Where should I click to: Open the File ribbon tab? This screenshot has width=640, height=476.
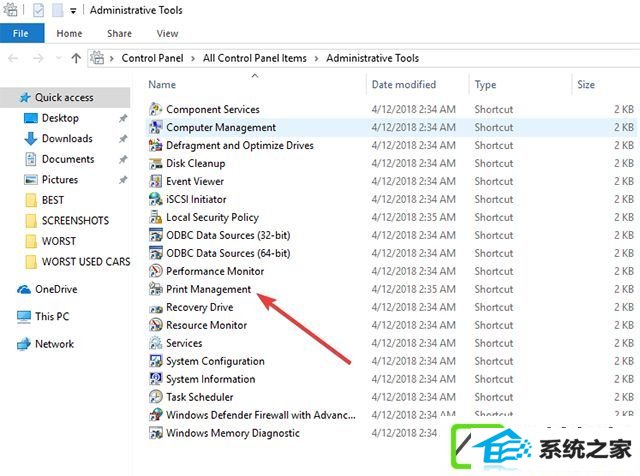point(22,33)
